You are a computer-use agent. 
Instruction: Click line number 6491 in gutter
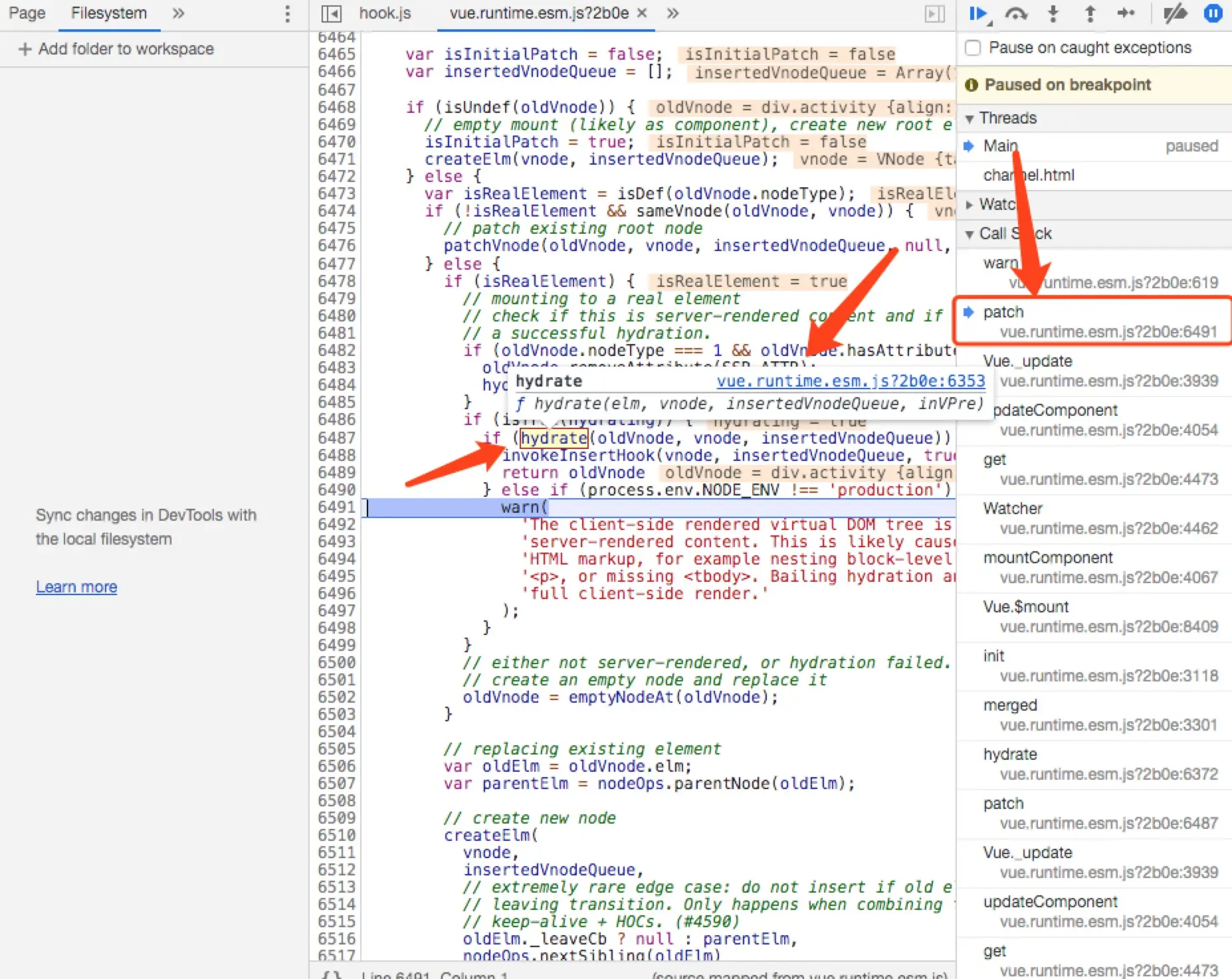(336, 507)
